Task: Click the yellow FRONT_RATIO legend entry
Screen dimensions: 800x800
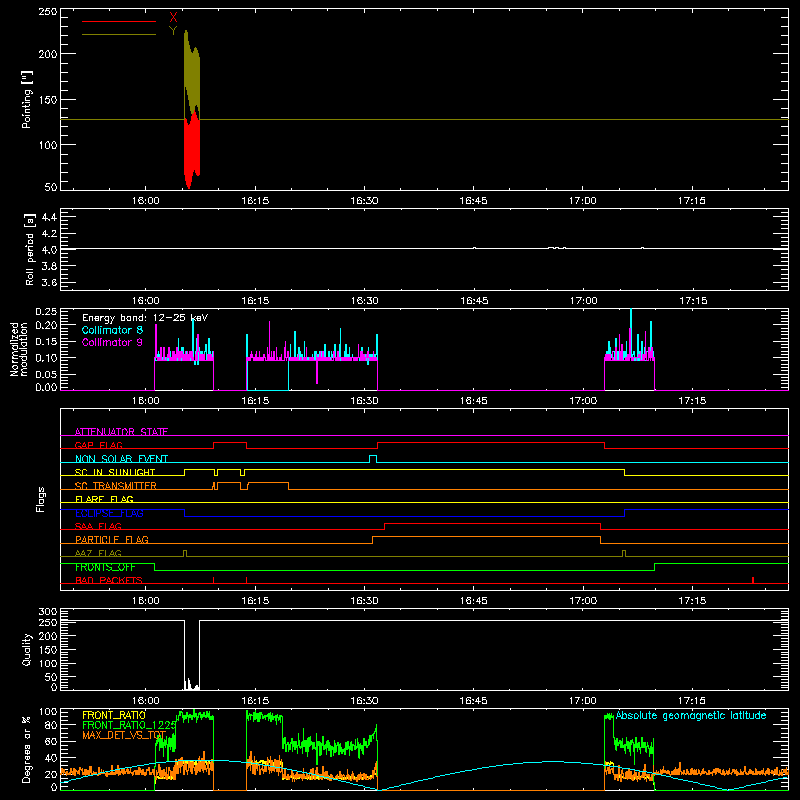Action: 114,715
